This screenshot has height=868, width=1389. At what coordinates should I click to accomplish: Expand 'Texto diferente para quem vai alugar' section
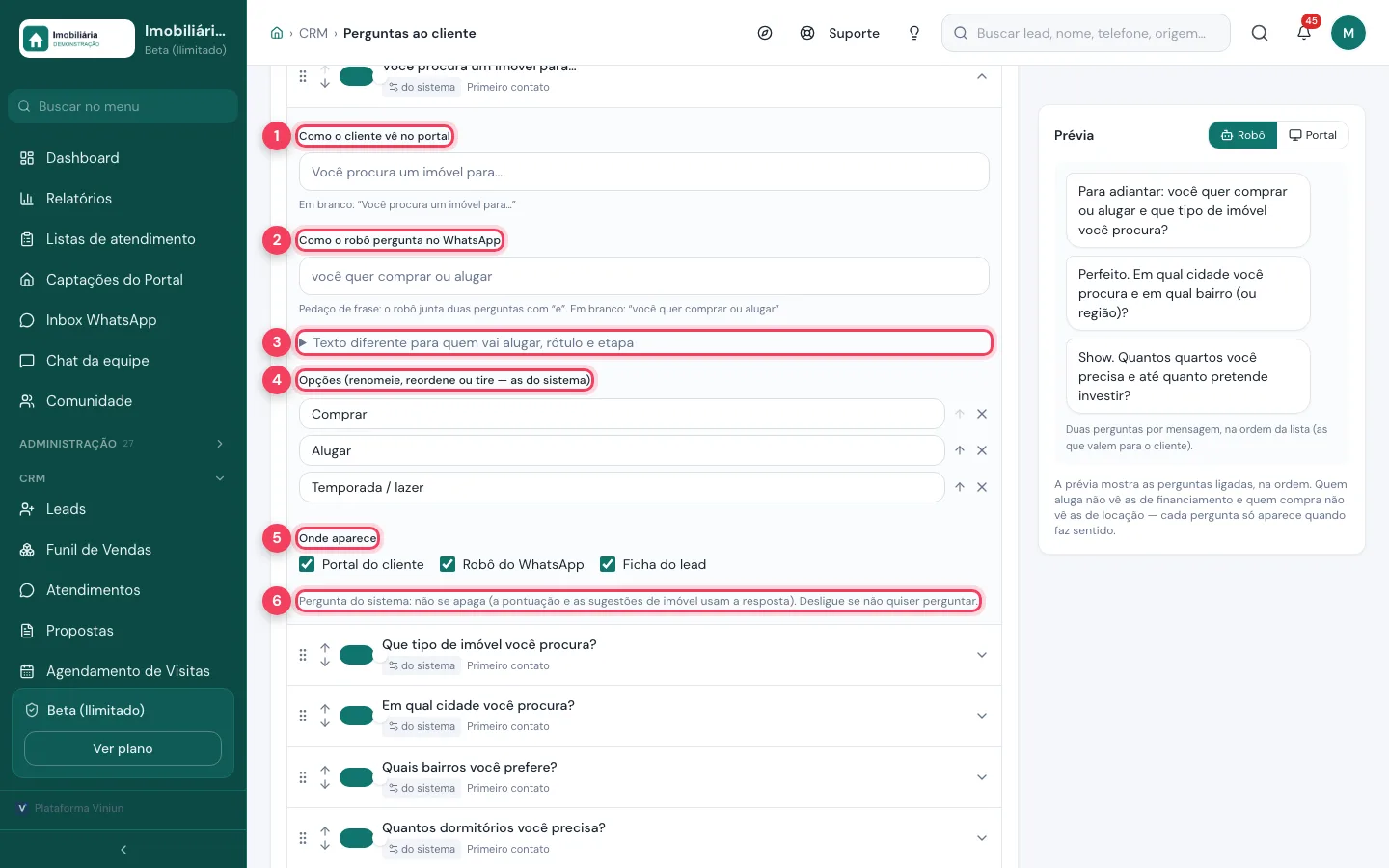tap(645, 342)
